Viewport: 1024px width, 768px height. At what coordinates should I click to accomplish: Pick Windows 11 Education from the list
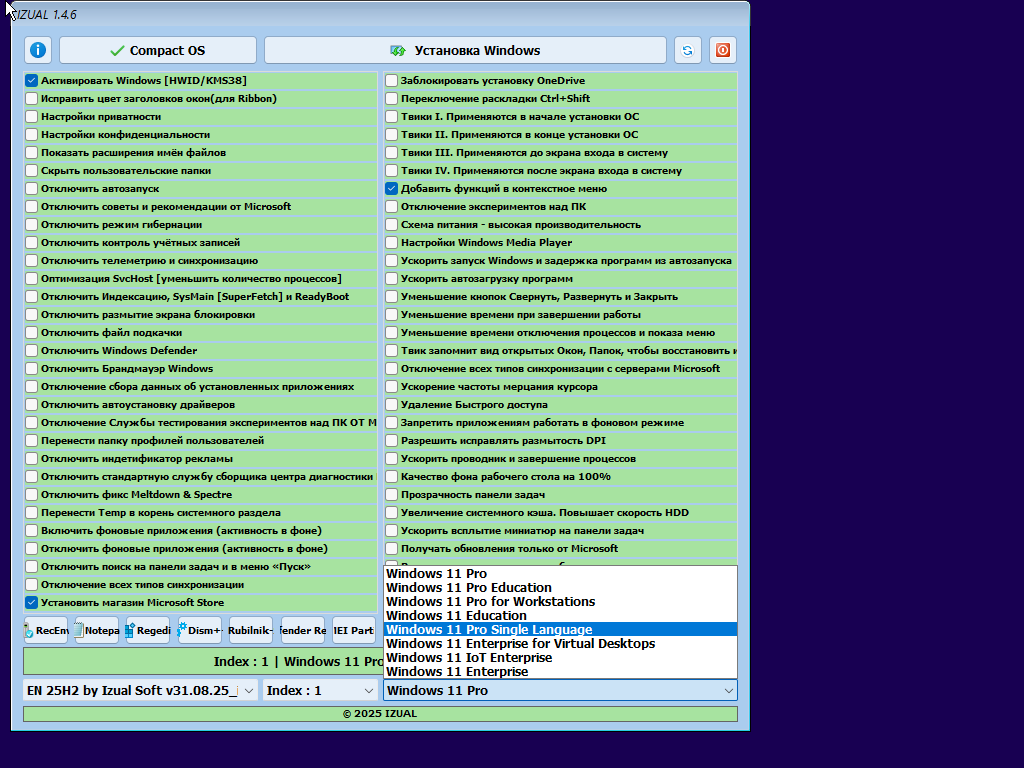(560, 616)
